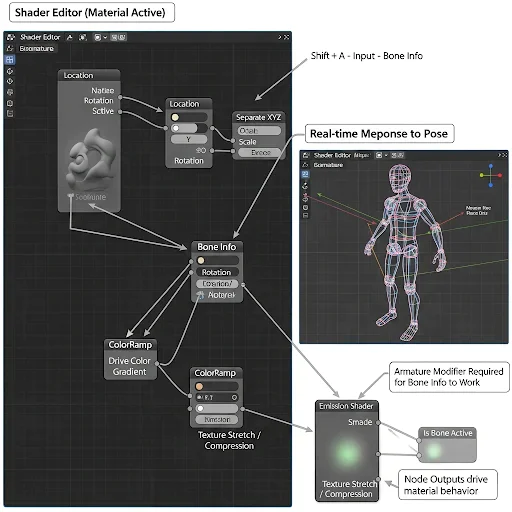Viewport: 512px width, 512px height.
Task: Click the Scale label in the Separate XYZ node
Action: point(247,142)
